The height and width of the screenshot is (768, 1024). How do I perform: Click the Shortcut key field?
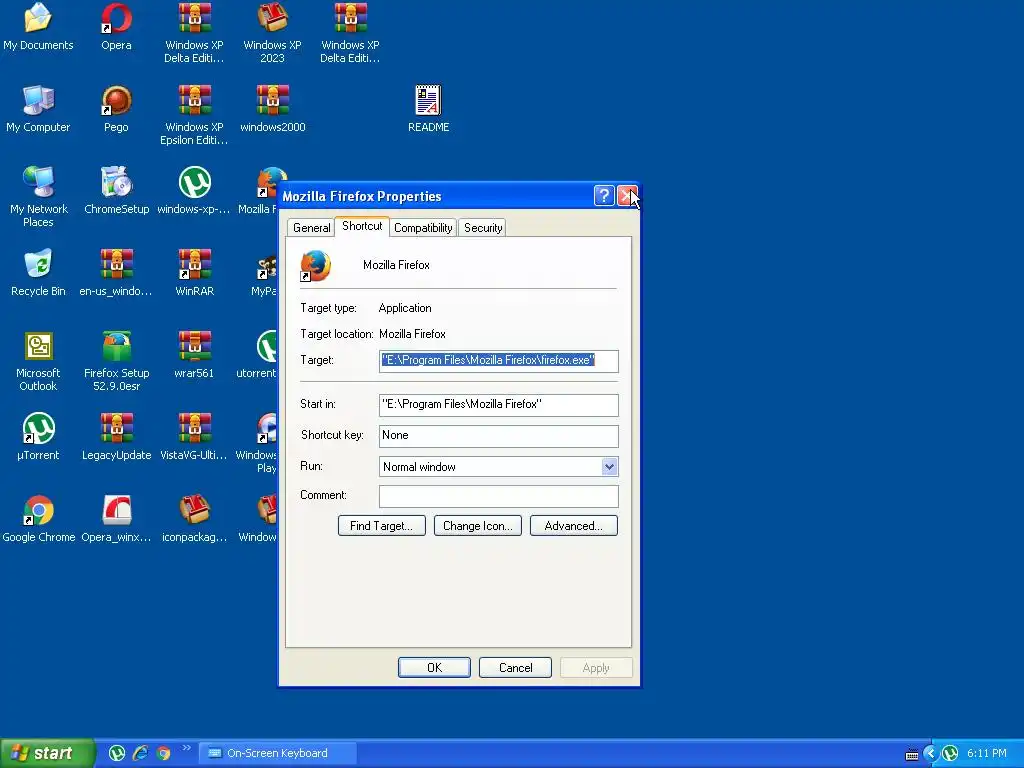point(498,436)
